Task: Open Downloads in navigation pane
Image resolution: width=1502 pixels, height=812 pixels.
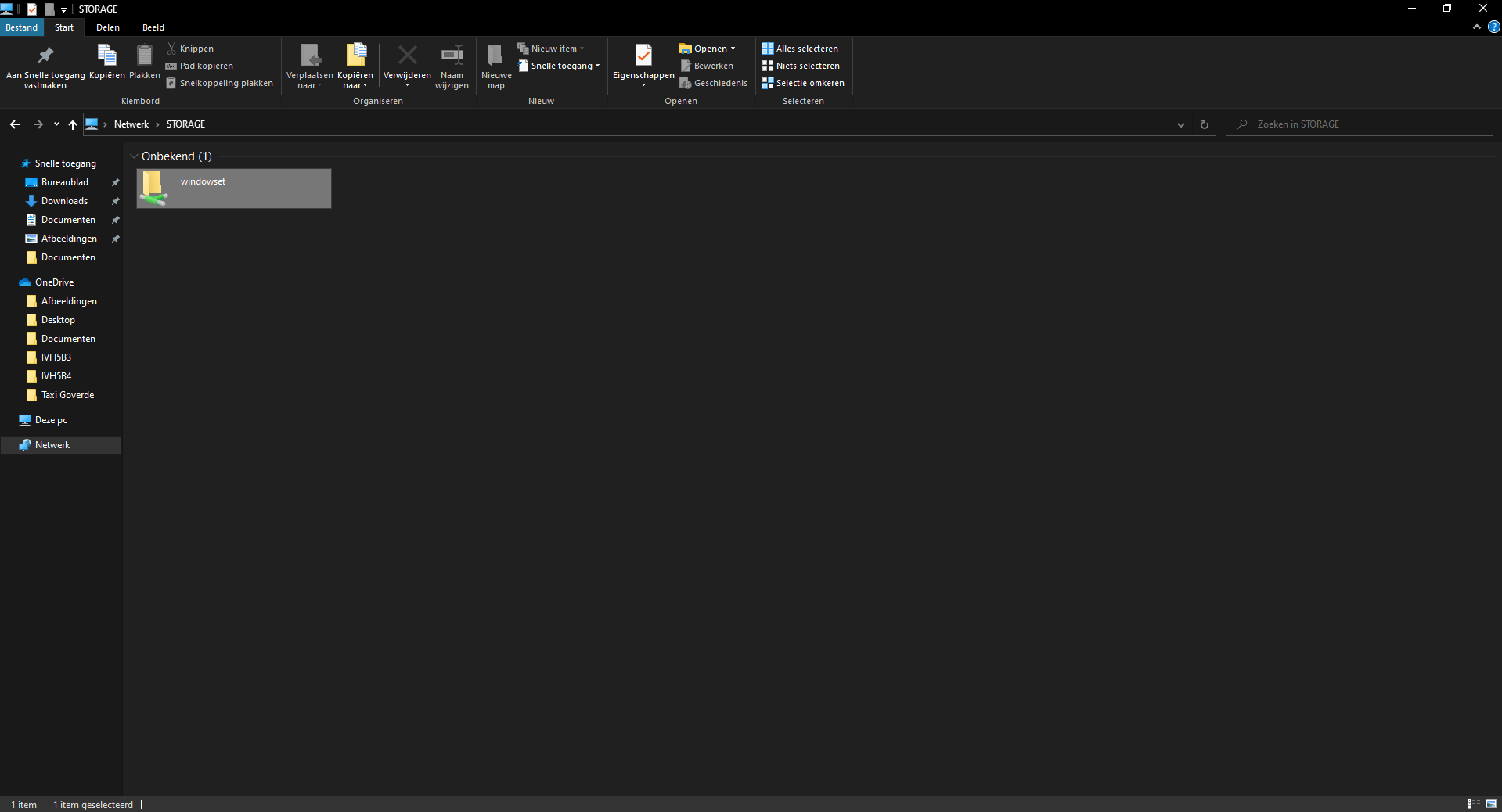Action: click(x=64, y=201)
